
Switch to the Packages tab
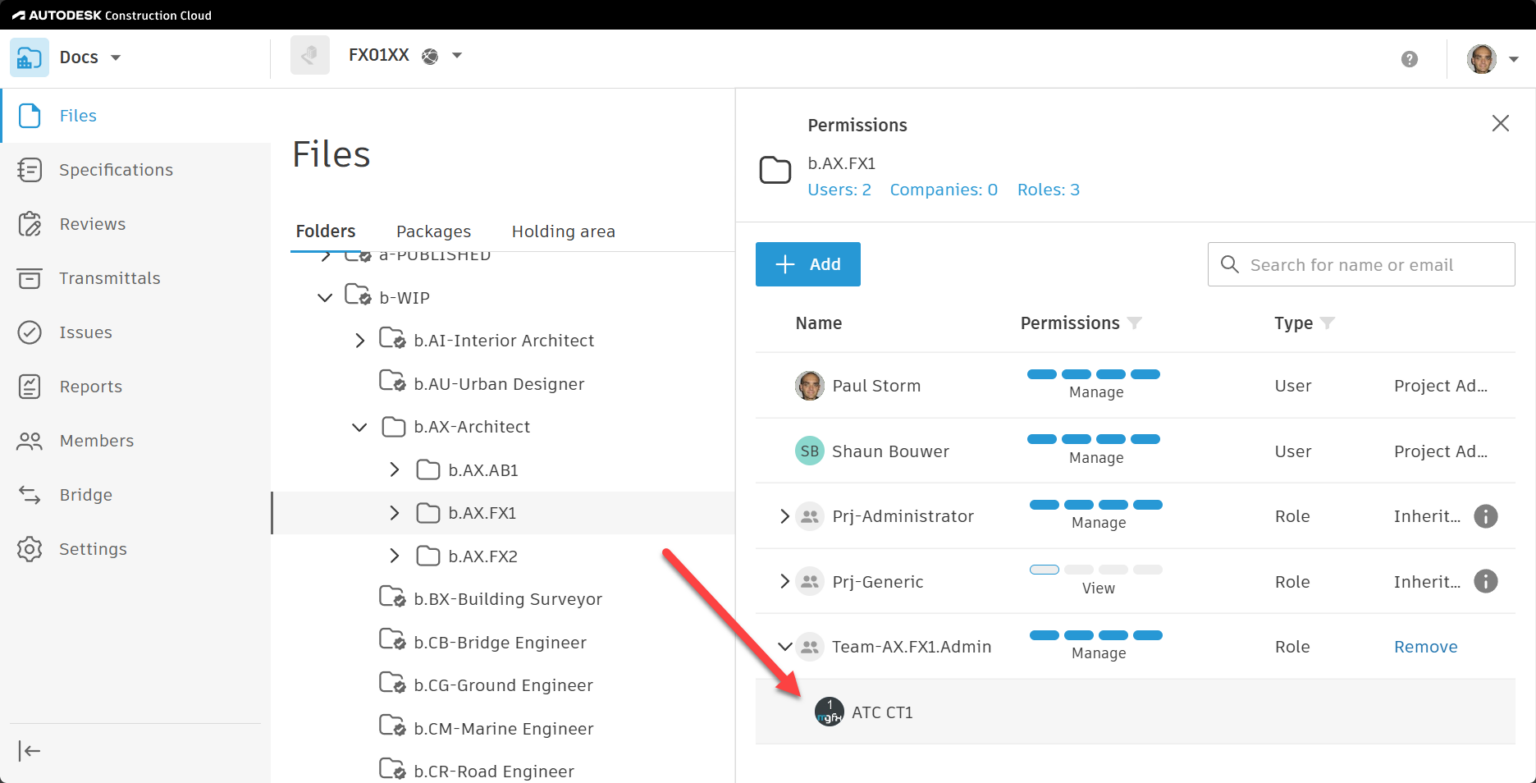[x=434, y=231]
